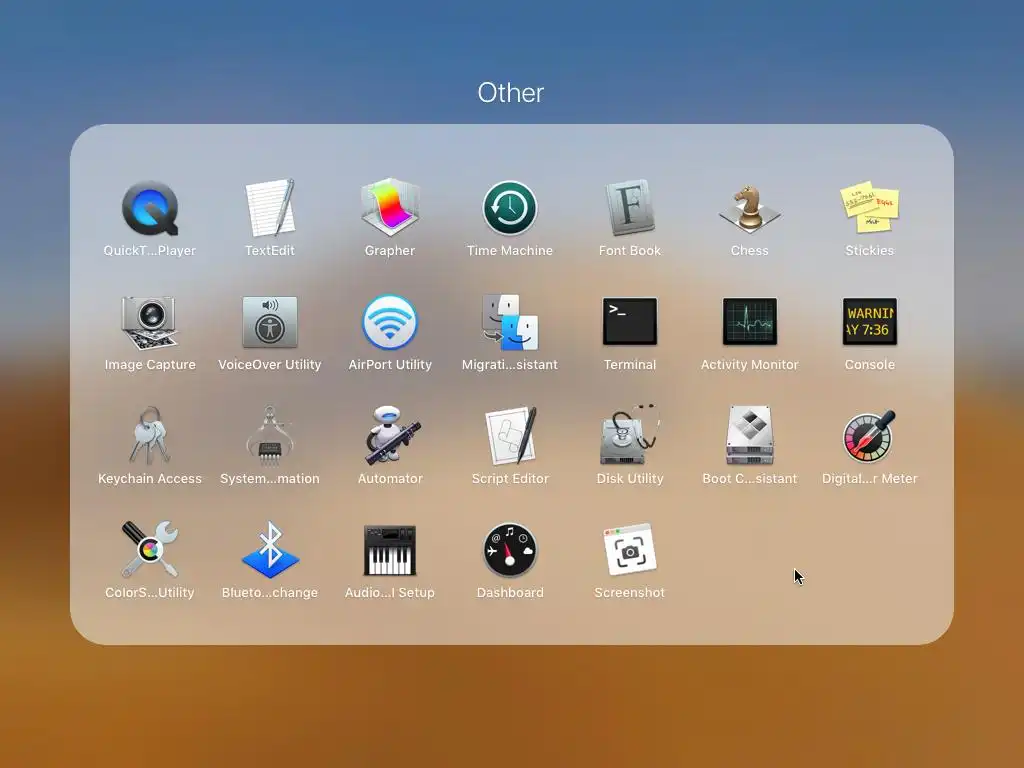The image size is (1024, 768).
Task: Click the "Activity Monitor" label text
Action: (x=750, y=364)
